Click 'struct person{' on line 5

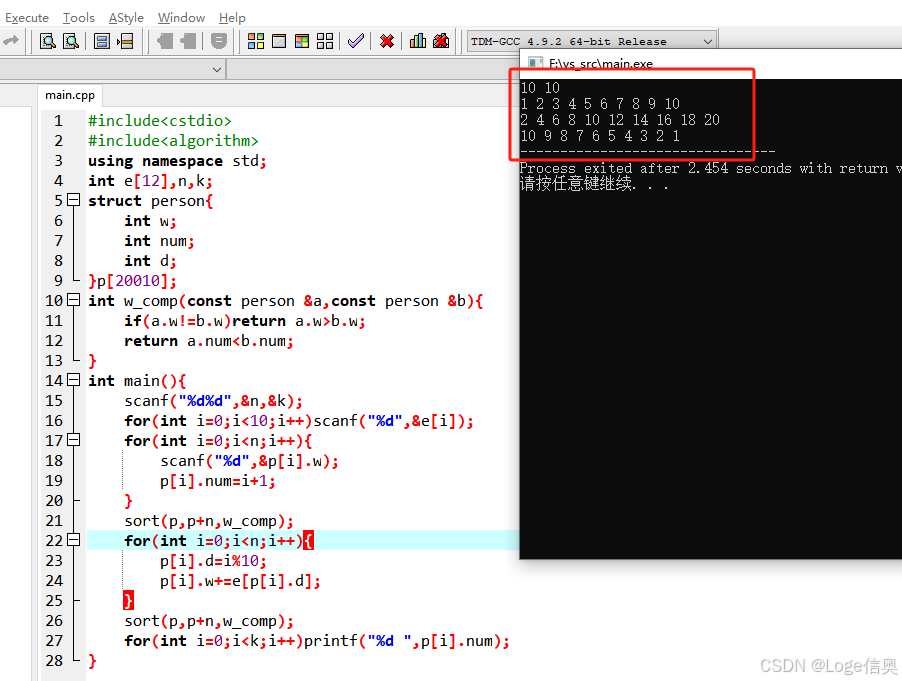coord(150,201)
